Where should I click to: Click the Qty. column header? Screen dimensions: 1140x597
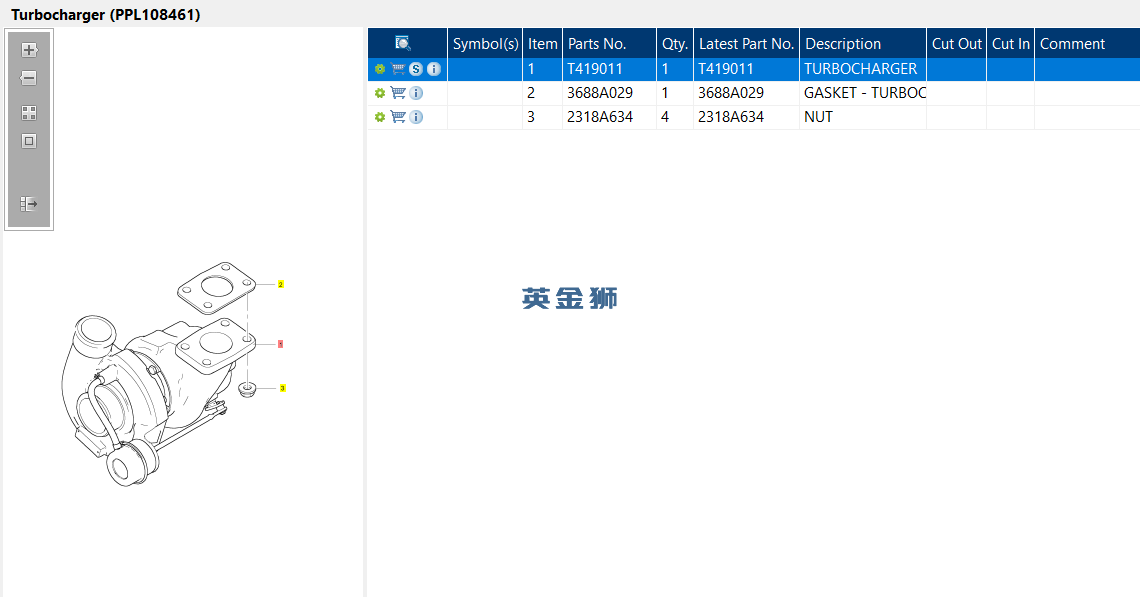pos(675,44)
